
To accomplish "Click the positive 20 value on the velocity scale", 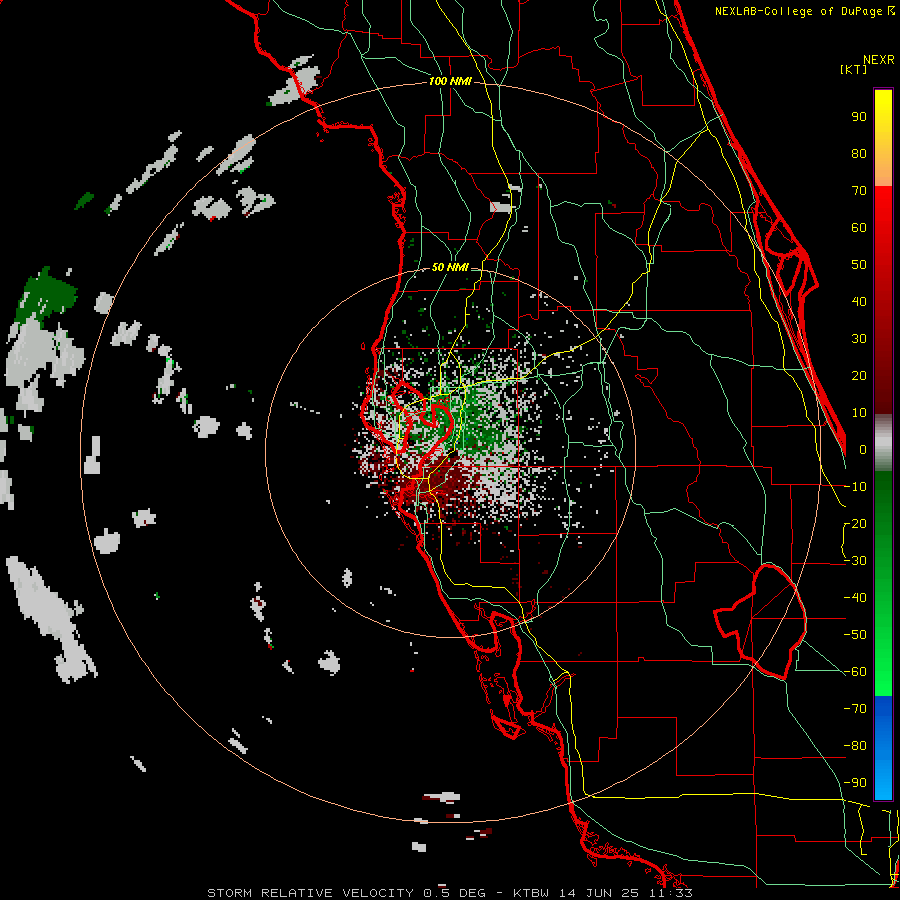I will (x=859, y=376).
